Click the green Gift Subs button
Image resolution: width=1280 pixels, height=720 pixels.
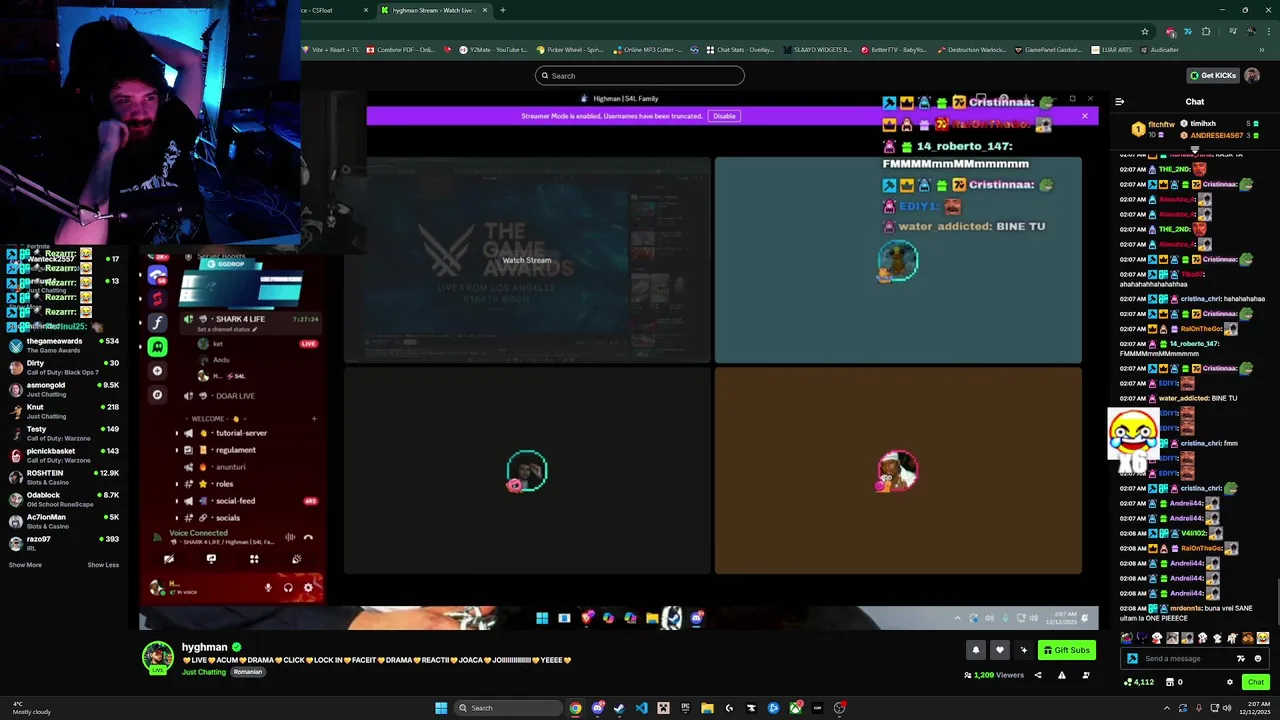(x=1067, y=650)
